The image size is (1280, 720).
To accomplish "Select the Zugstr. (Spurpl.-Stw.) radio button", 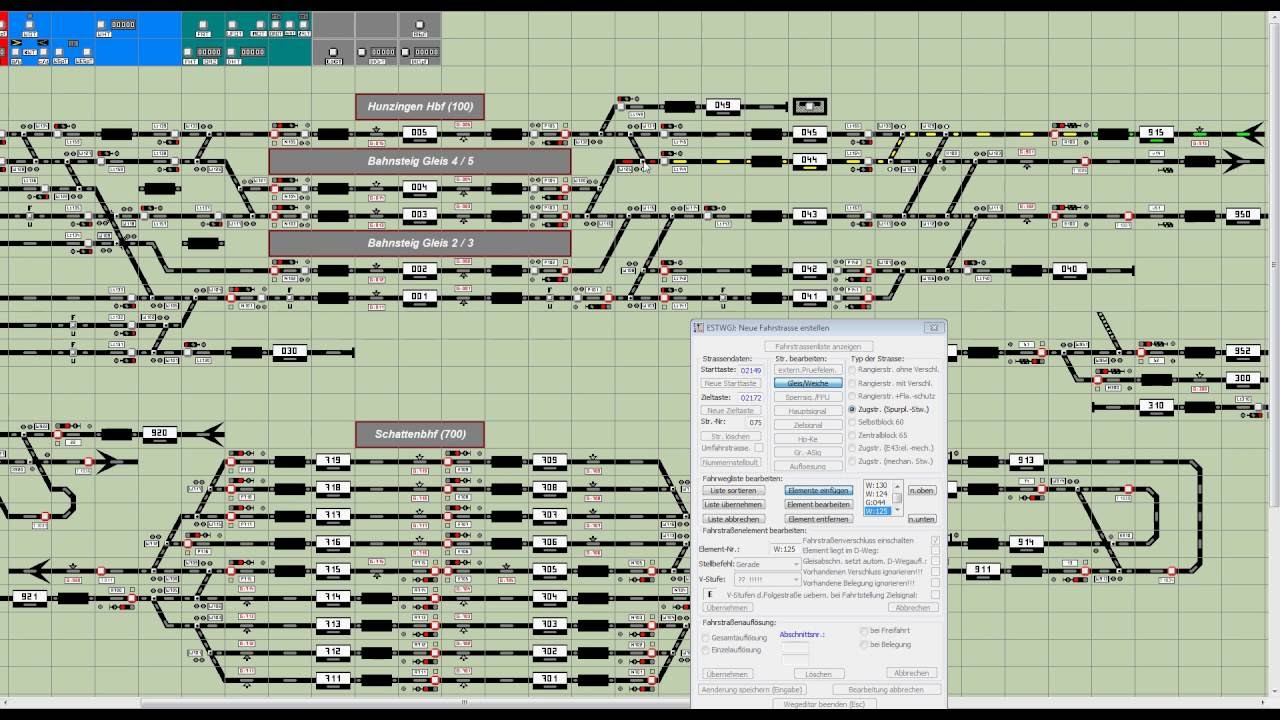I will [x=892, y=409].
